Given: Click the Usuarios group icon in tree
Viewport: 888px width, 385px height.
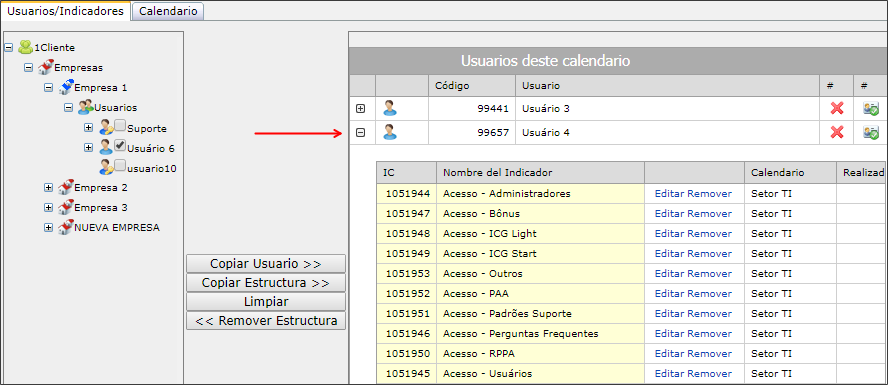Looking at the screenshot, I should point(86,107).
